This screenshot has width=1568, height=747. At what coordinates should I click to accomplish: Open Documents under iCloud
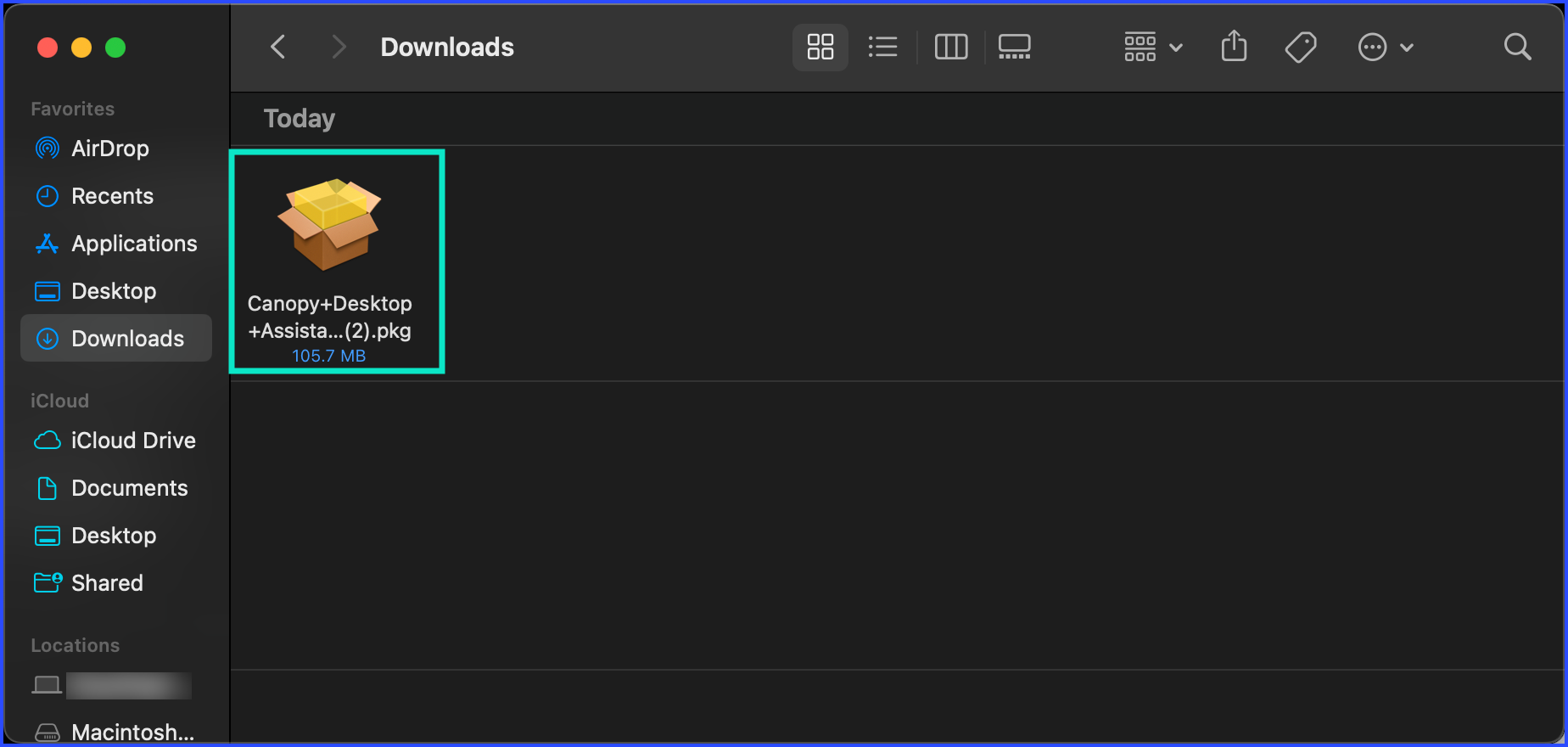[116, 488]
